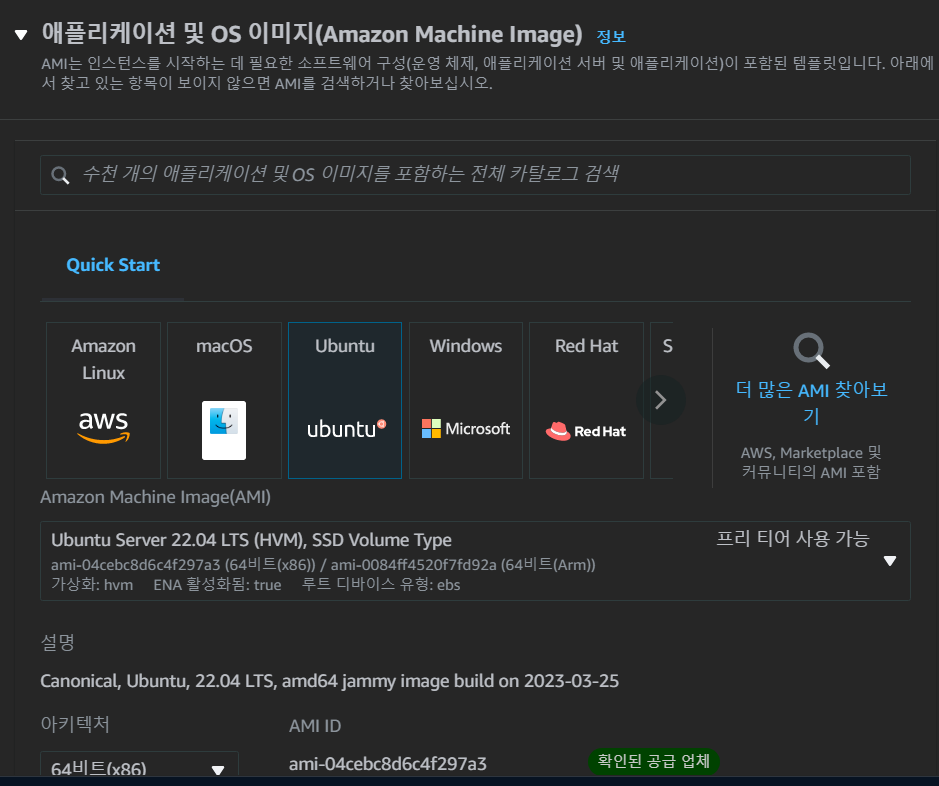Click the macOS Finder face icon
The width and height of the screenshot is (939, 786).
(224, 430)
